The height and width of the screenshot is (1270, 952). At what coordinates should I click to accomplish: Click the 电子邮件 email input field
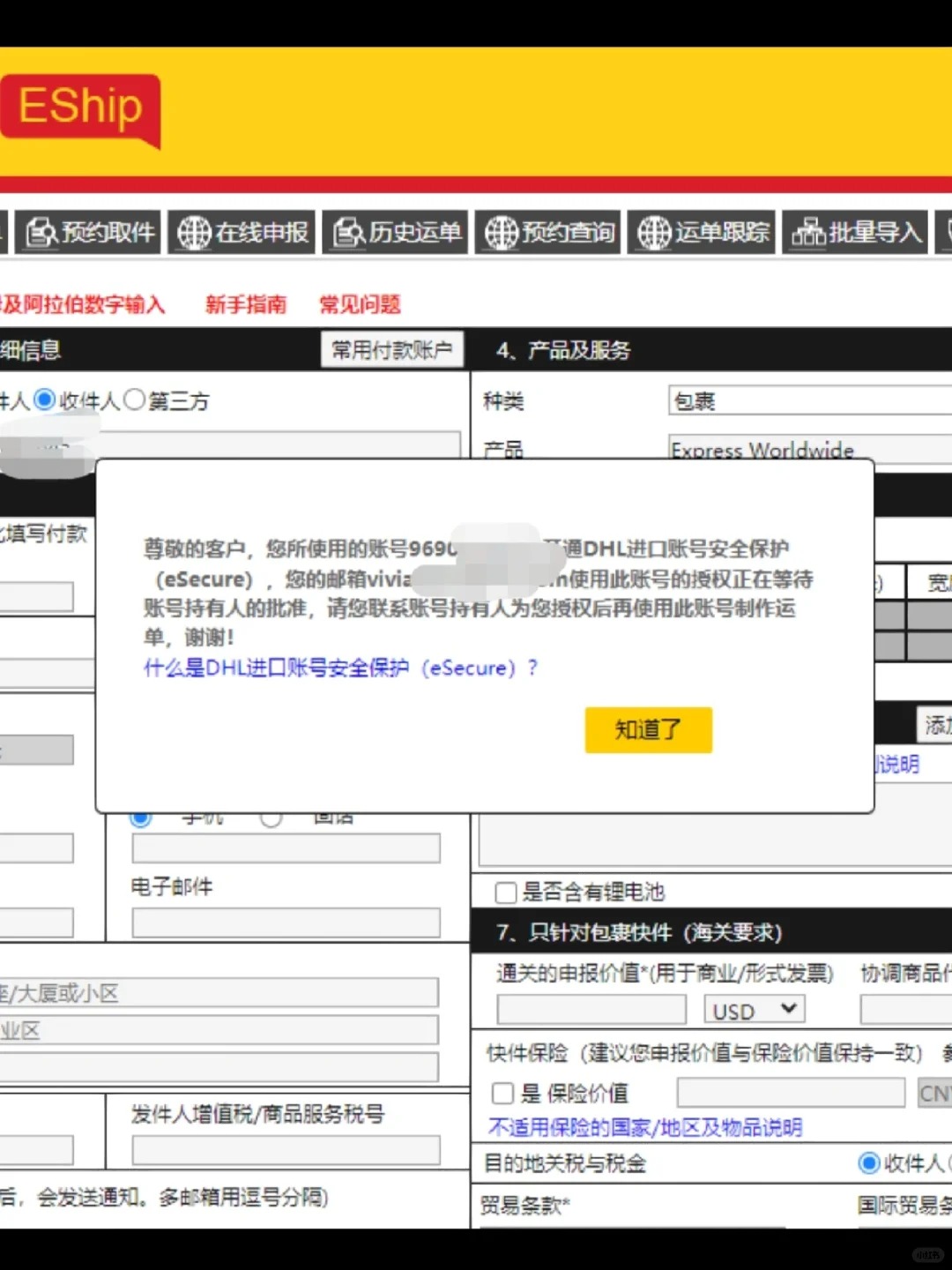[x=286, y=923]
